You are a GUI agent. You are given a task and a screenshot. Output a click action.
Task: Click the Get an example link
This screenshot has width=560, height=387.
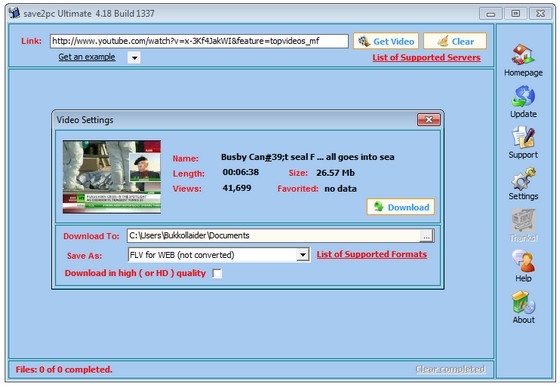[x=87, y=57]
